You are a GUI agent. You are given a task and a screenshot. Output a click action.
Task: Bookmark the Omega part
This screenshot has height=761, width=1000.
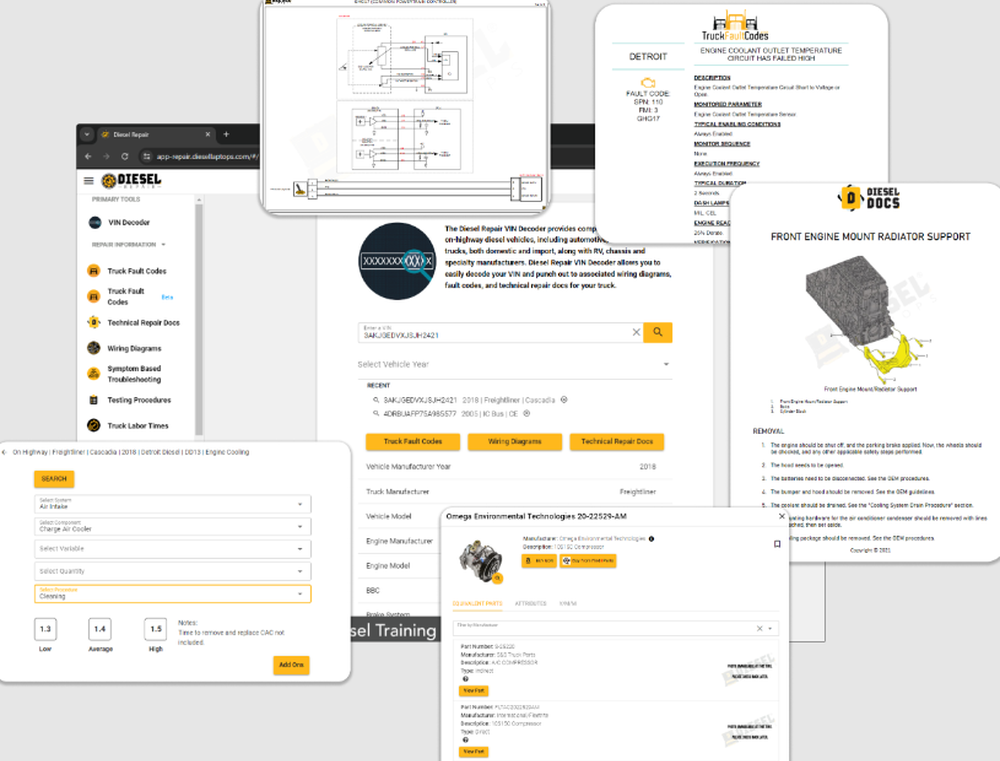pyautogui.click(x=777, y=544)
